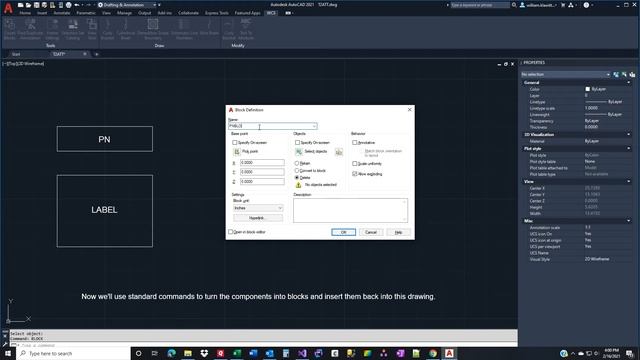
Task: Click the Save icon in quick access toolbar
Action: tap(36, 5)
